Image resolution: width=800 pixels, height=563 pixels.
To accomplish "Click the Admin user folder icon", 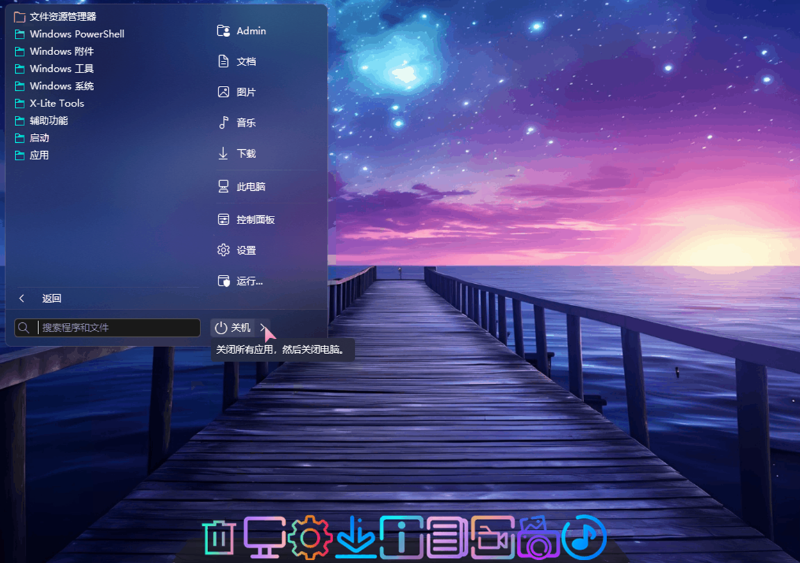I will pyautogui.click(x=223, y=31).
